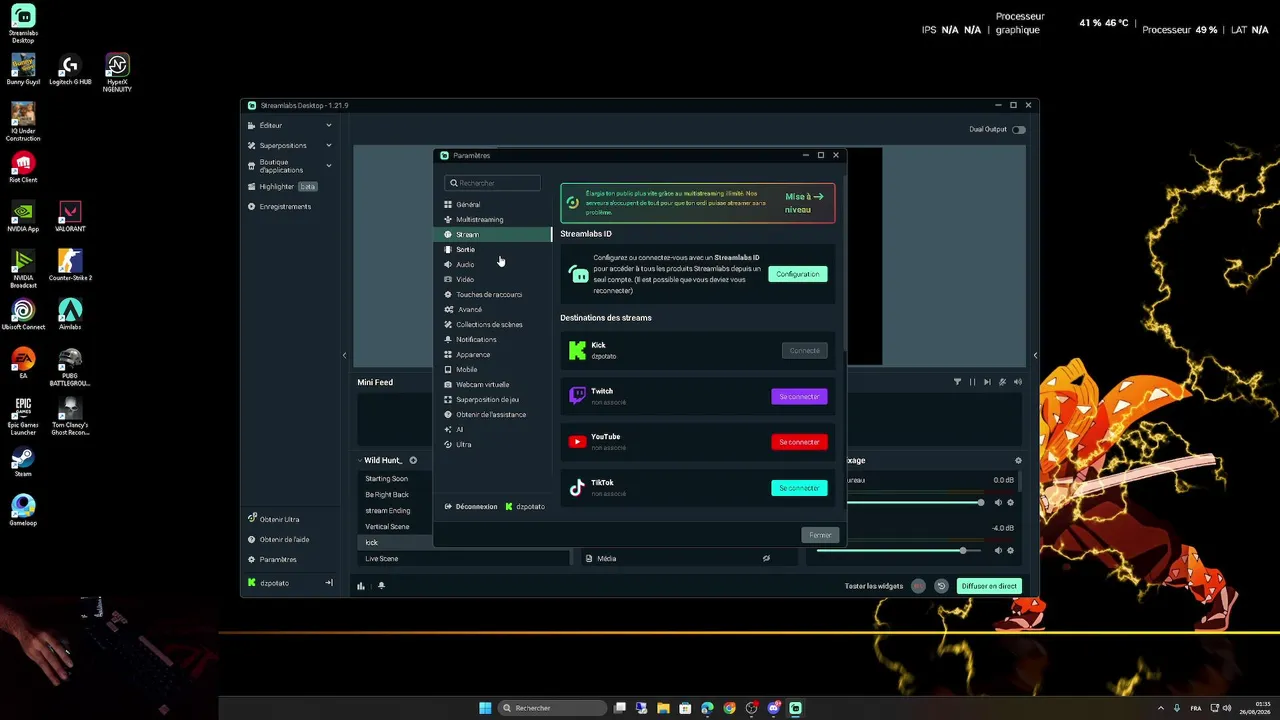Click the TikTok logo in destinations
This screenshot has width=1280, height=720.
click(x=577, y=488)
